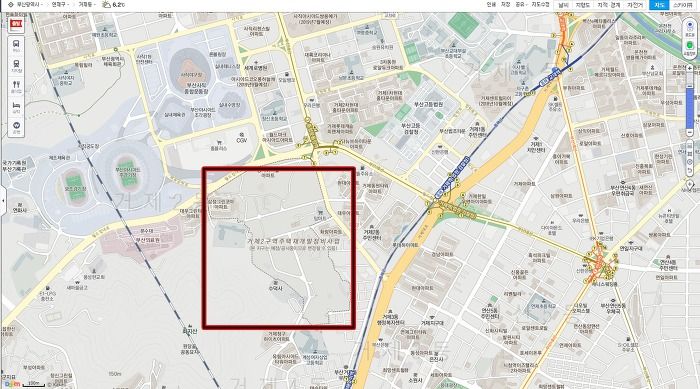700x389 pixels.
Task: Show lodging using the bed sidebar icon
Action: tap(16, 107)
